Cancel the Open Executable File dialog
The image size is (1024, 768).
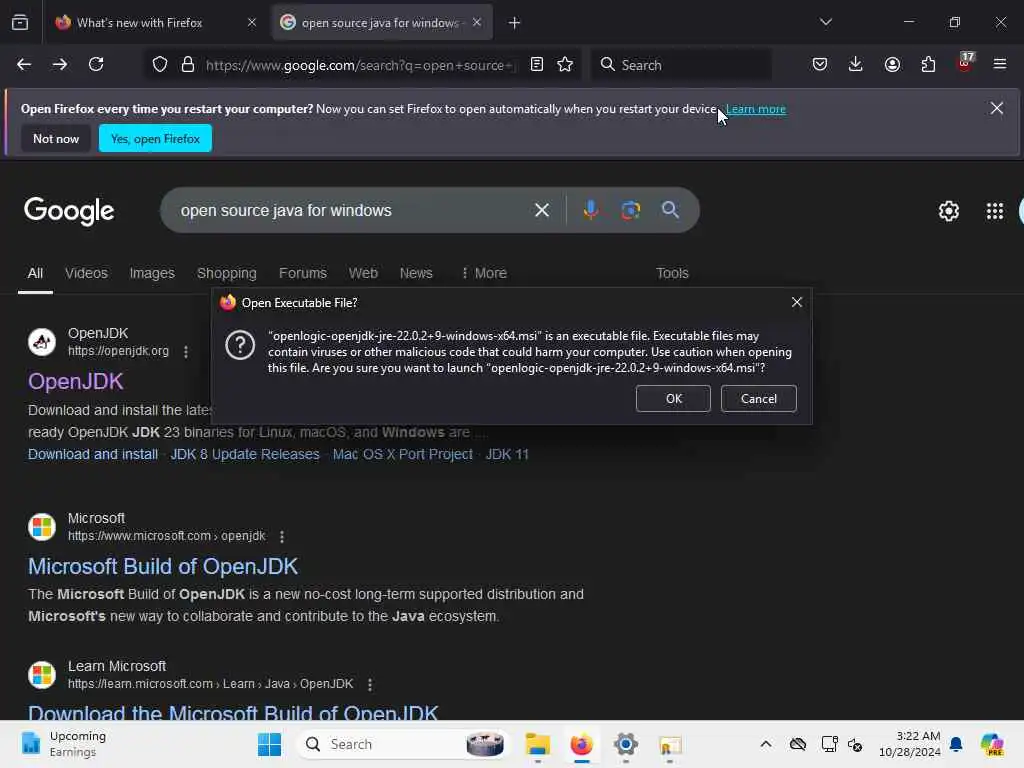click(x=758, y=398)
